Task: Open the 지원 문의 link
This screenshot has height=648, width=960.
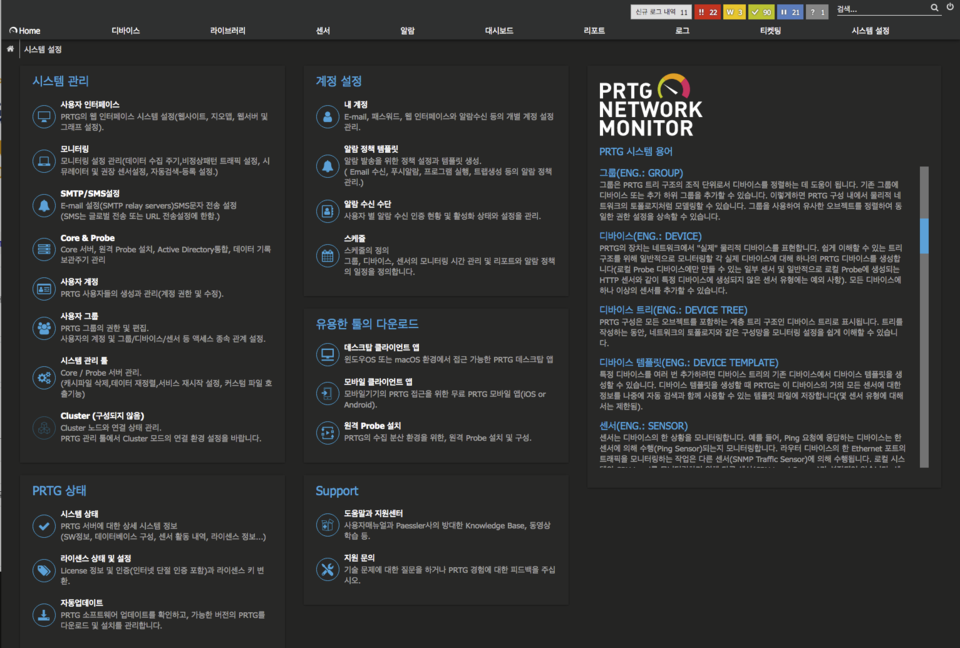Action: (x=359, y=558)
